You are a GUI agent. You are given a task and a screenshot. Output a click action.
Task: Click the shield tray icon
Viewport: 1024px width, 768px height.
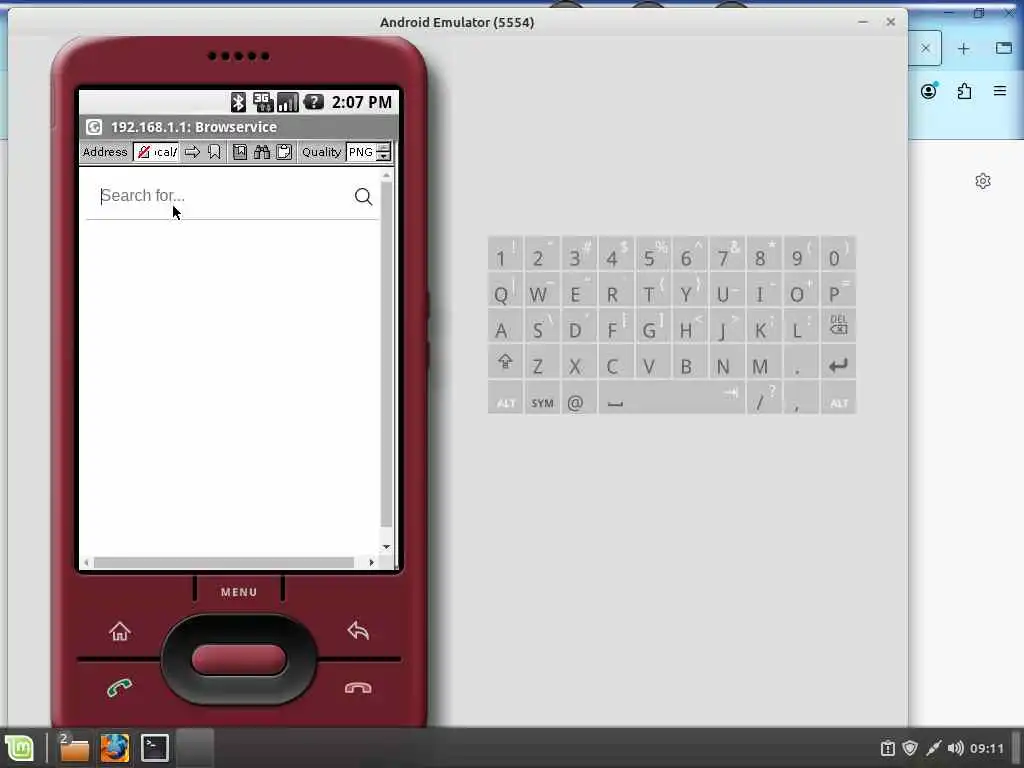click(x=910, y=748)
